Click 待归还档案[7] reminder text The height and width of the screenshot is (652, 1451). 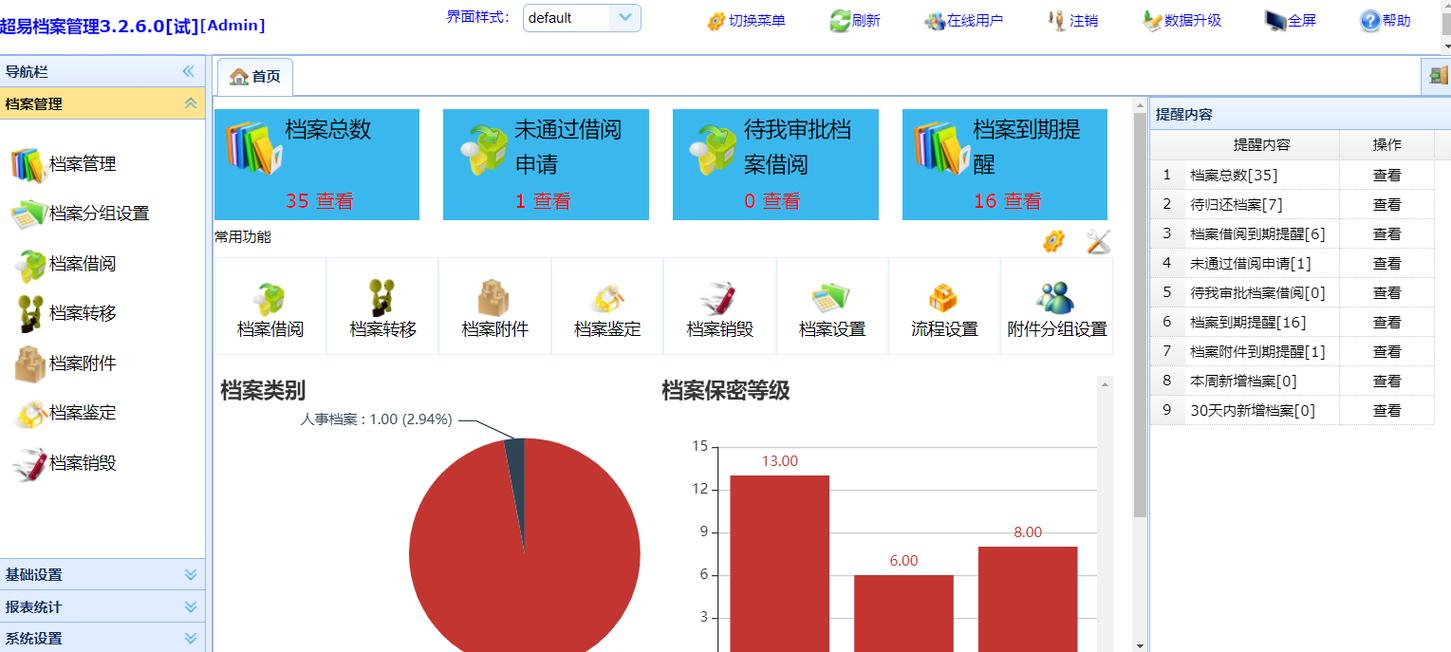click(x=1236, y=204)
